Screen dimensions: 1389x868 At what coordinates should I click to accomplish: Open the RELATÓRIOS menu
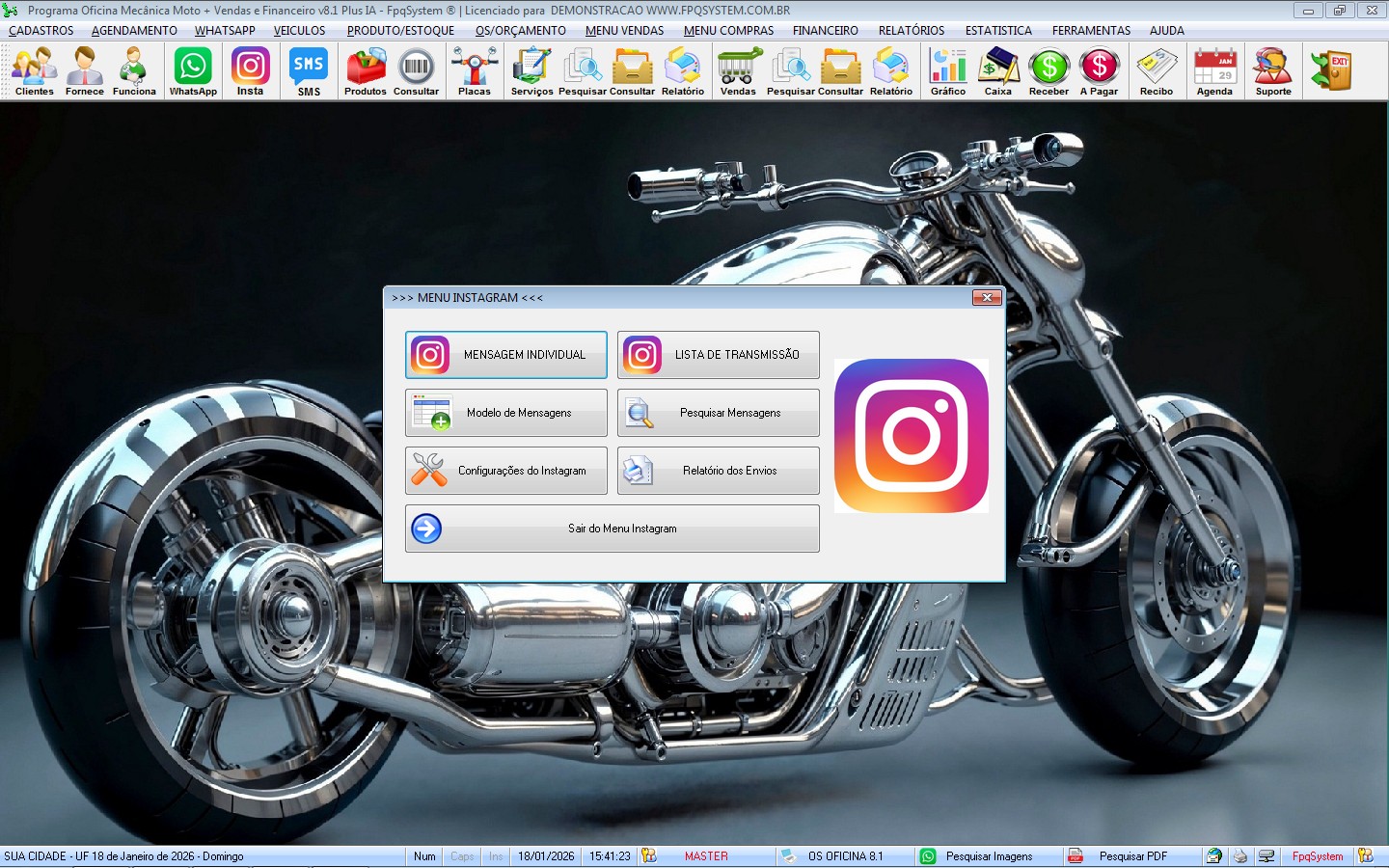point(912,31)
